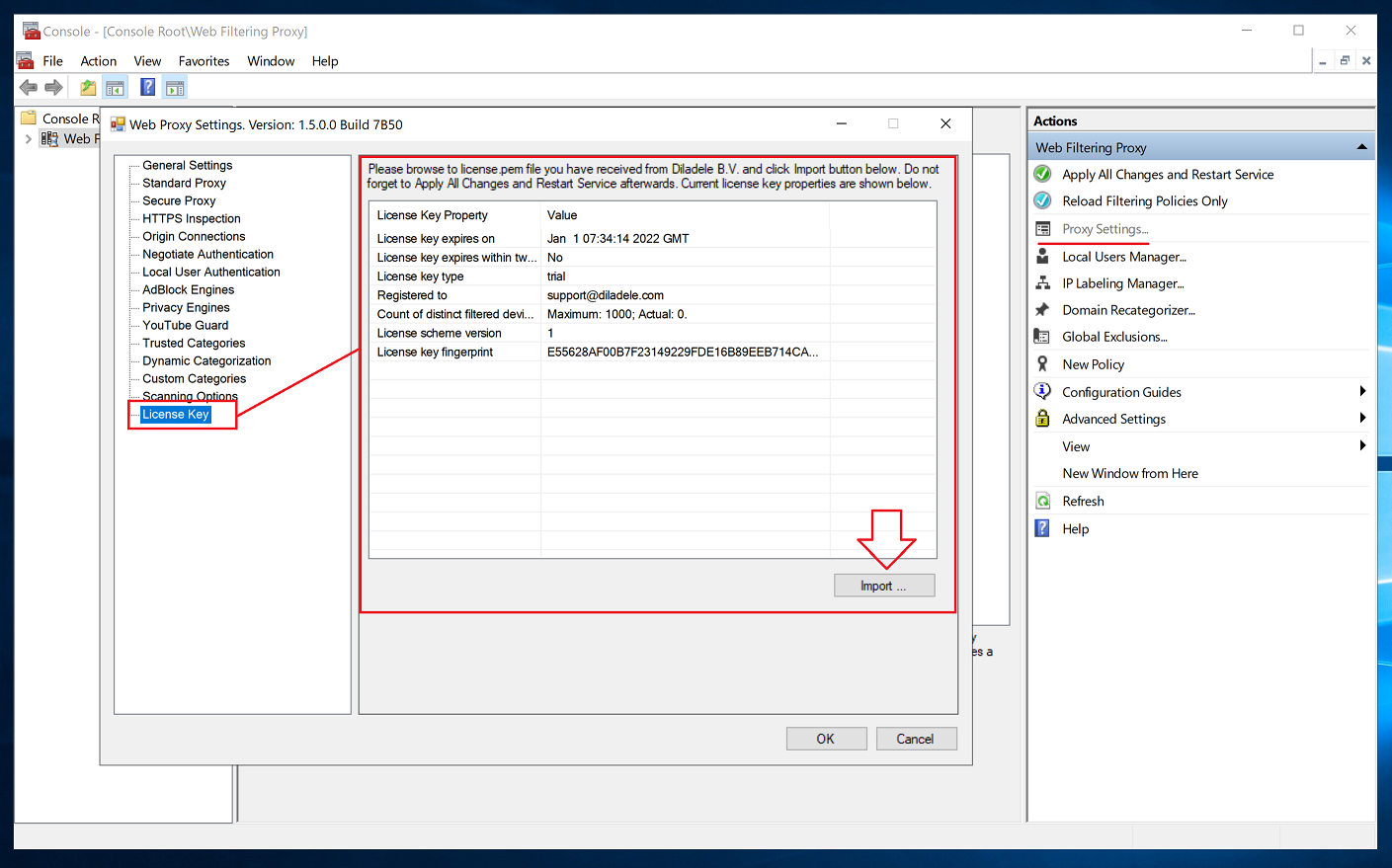Open the Favorites menu

[204, 61]
